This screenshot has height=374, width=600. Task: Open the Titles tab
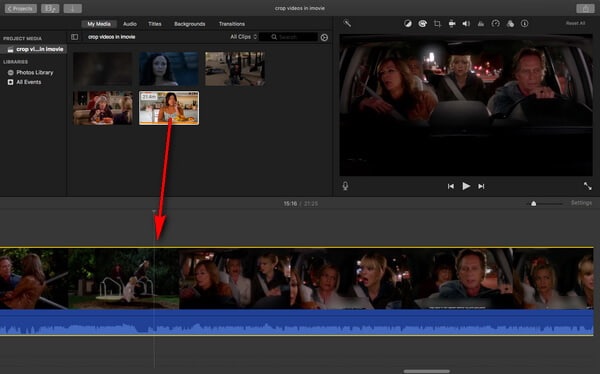[155, 24]
